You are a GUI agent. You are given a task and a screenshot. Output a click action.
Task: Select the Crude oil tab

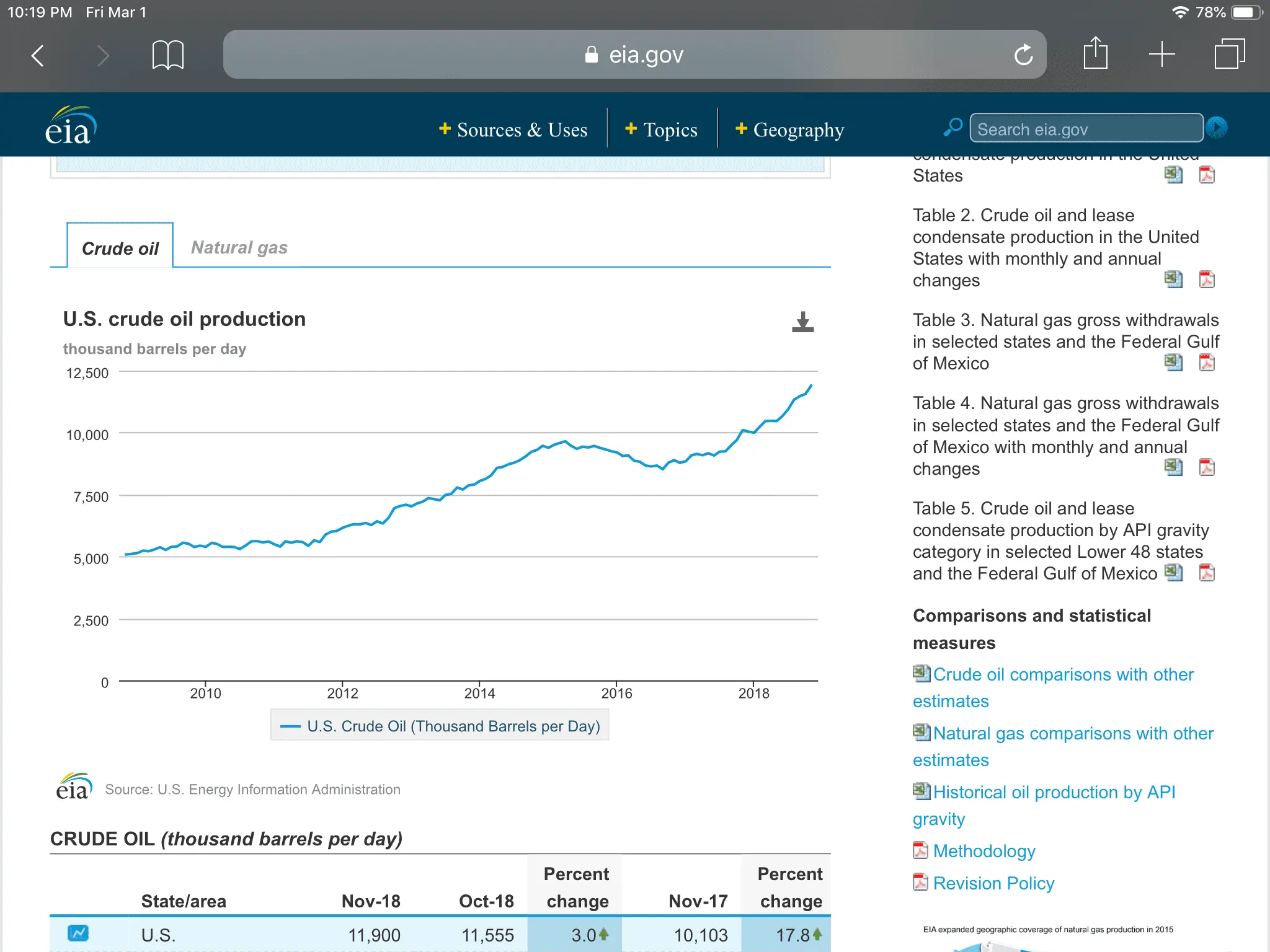pyautogui.click(x=120, y=248)
